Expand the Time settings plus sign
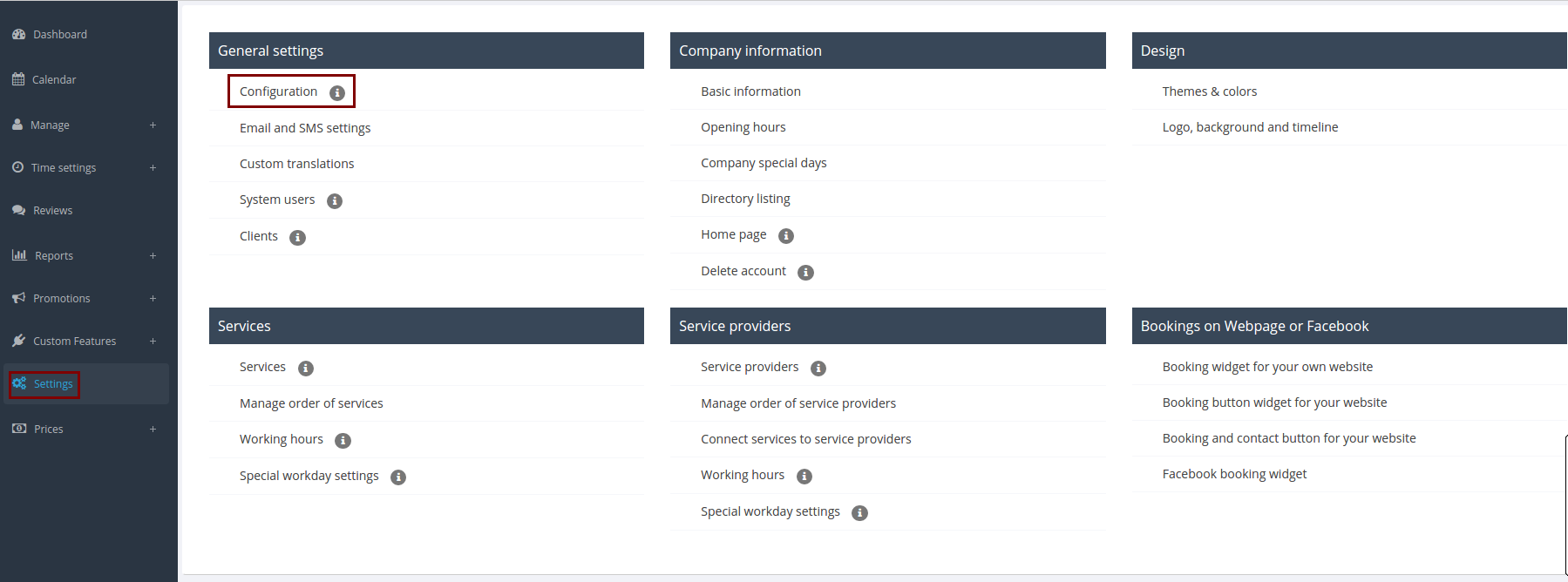The image size is (1568, 582). (x=153, y=167)
